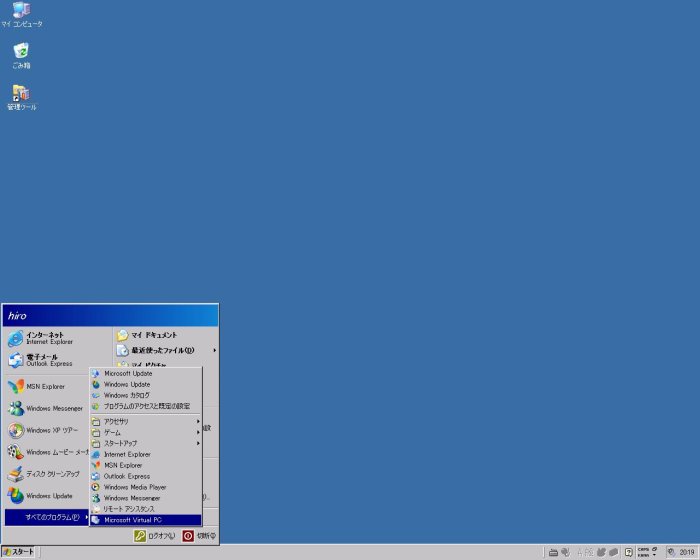This screenshot has width=700, height=560.
Task: Click the 切断 button
Action: pos(199,536)
